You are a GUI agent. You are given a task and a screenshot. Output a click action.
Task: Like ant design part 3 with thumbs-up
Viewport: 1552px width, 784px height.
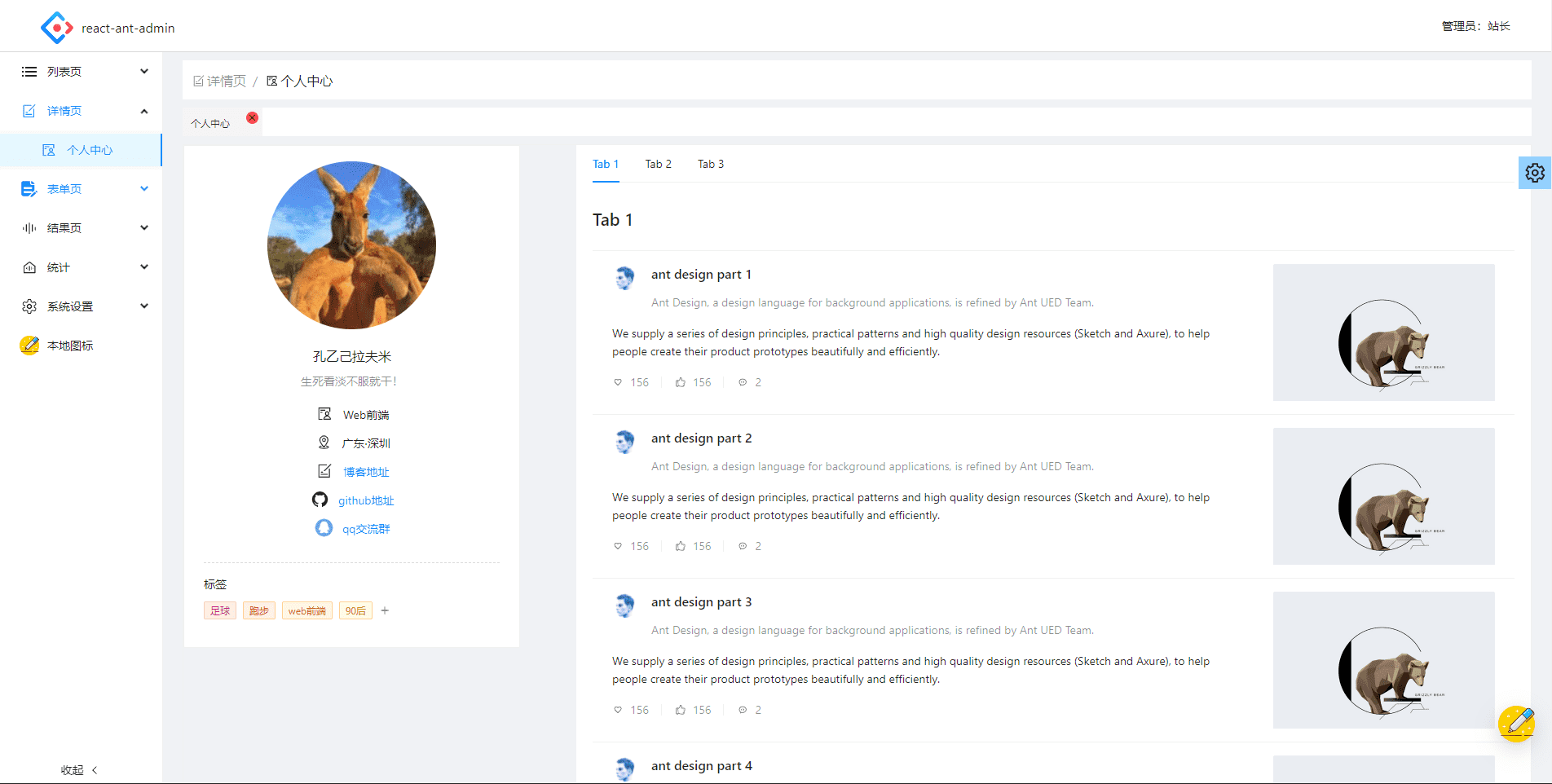[x=680, y=710]
